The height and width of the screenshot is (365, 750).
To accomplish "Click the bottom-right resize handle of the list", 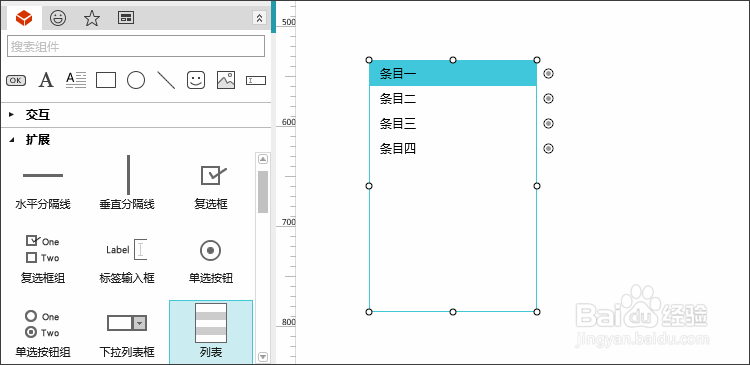I will click(537, 312).
